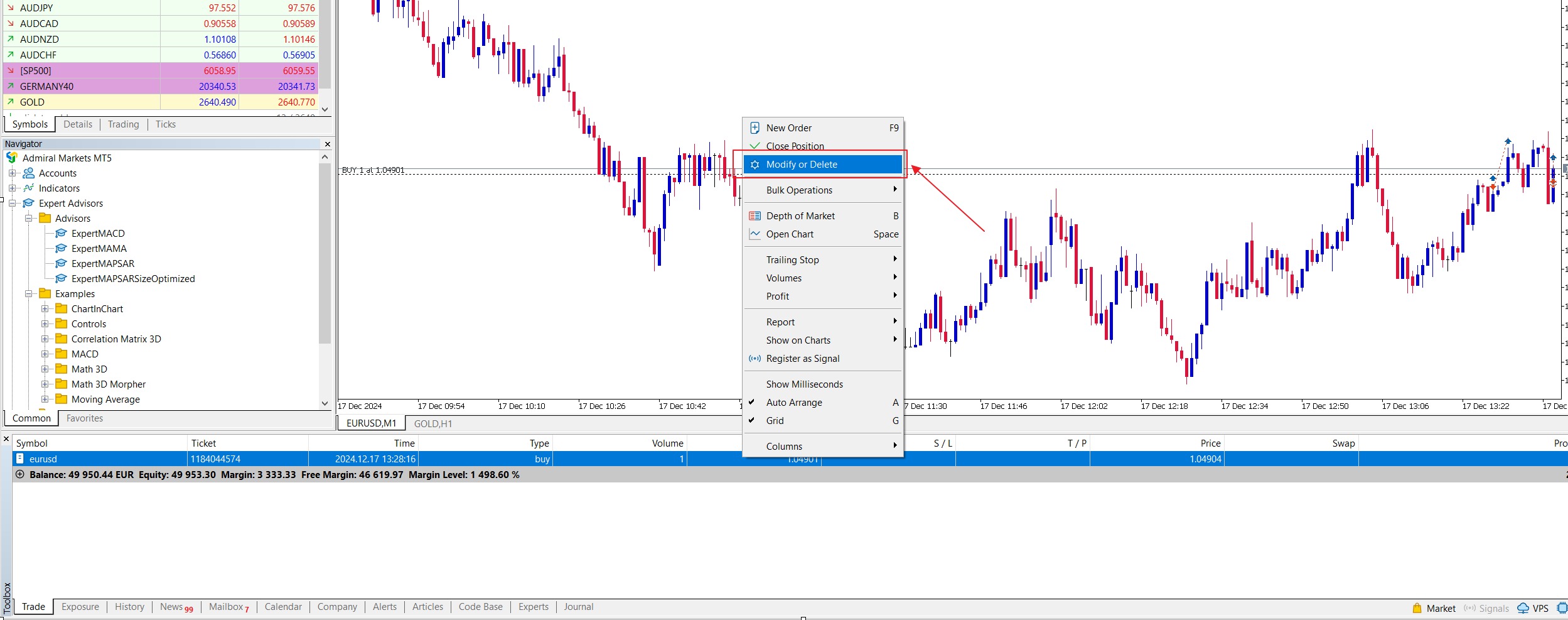Click the Modify or Delete gear icon
Screen dimensions: 1568x620
(x=755, y=165)
